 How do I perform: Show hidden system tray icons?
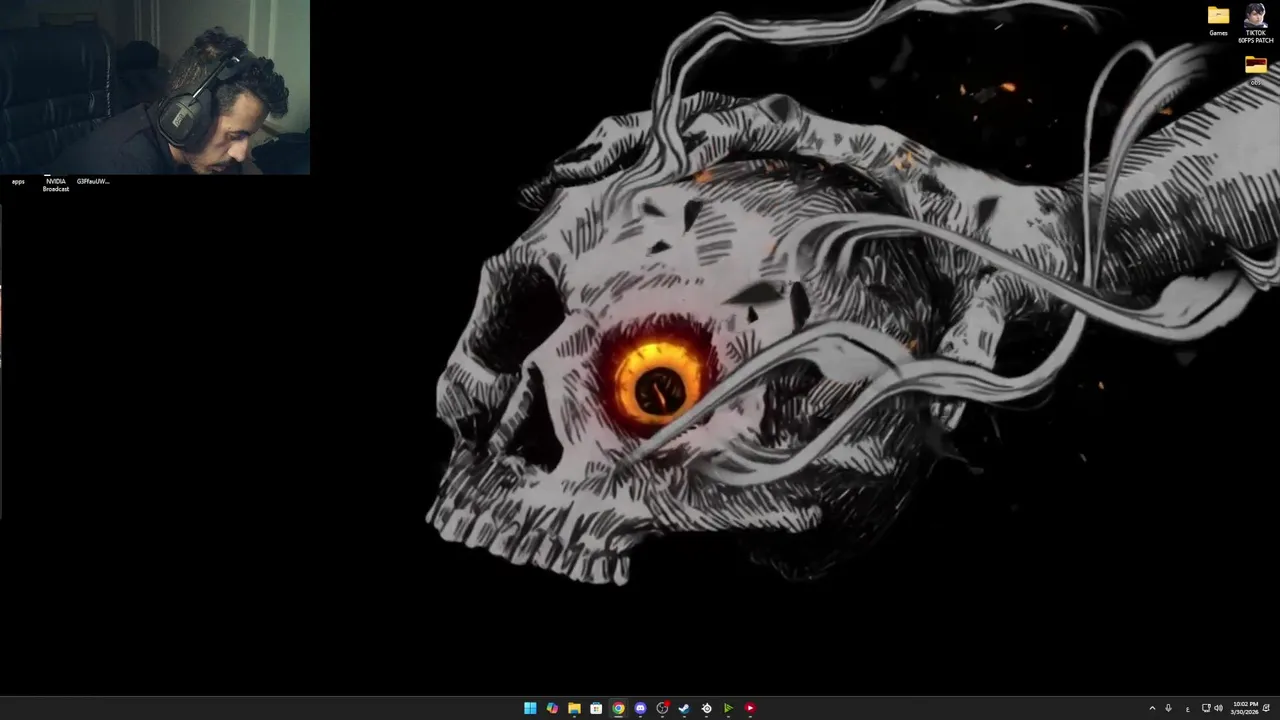(x=1151, y=708)
